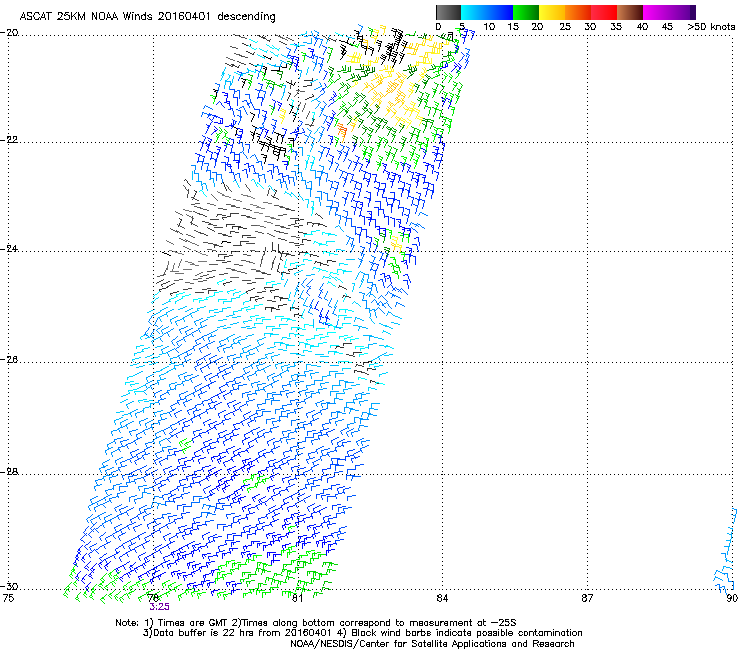The width and height of the screenshot is (740, 650).
Task: Click the '81' longitude axis label
Action: click(297, 598)
